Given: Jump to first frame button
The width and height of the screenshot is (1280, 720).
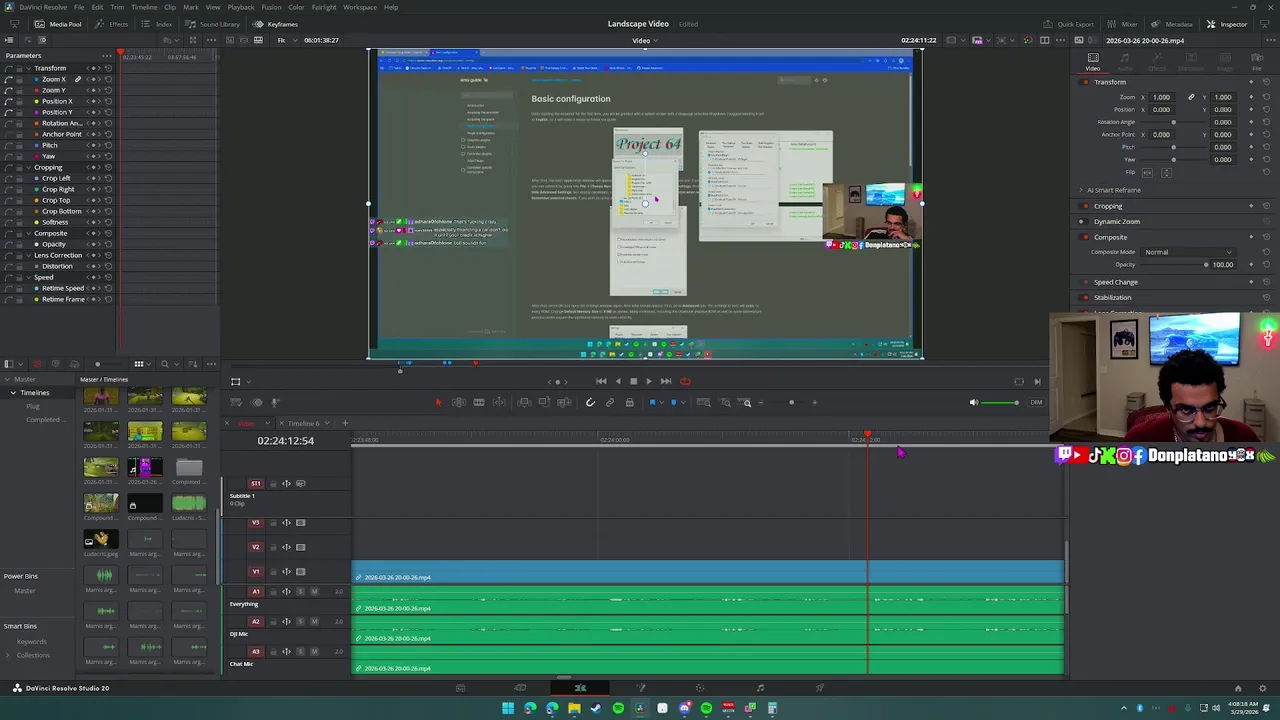Looking at the screenshot, I should pos(601,381).
